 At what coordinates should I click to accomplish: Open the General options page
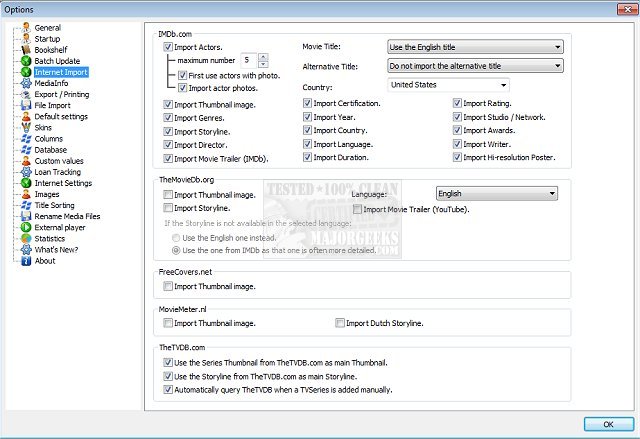pos(48,28)
